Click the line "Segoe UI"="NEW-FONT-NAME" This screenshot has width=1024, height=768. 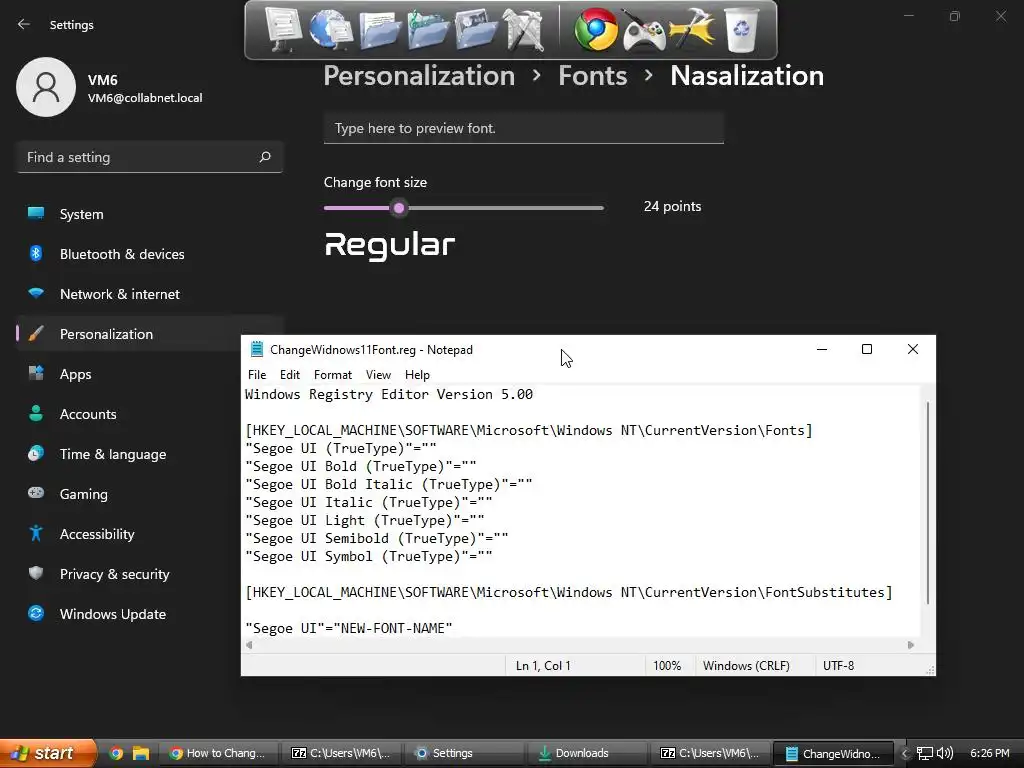coord(349,628)
